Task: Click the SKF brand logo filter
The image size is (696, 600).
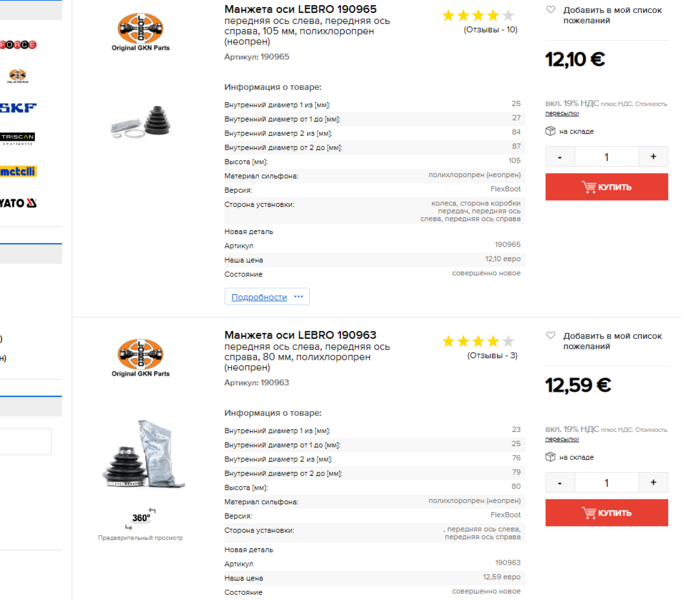Action: [17, 106]
